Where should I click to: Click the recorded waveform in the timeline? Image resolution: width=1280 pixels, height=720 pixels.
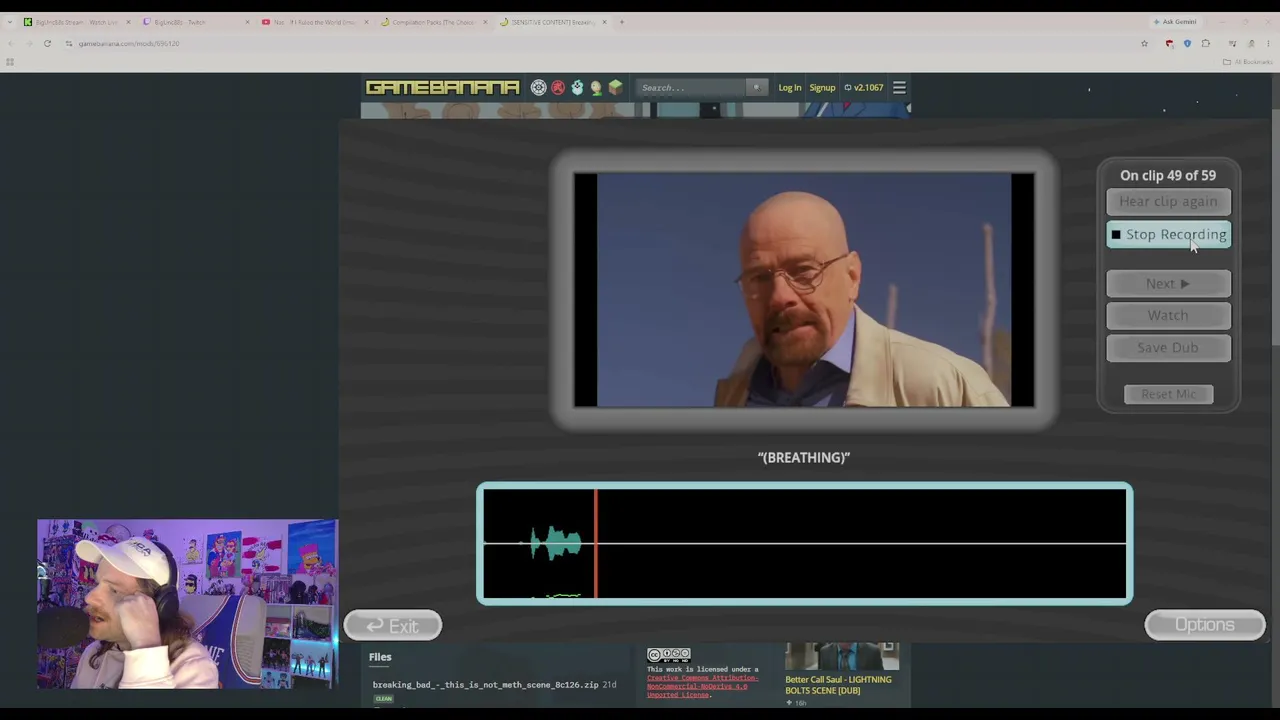(556, 544)
